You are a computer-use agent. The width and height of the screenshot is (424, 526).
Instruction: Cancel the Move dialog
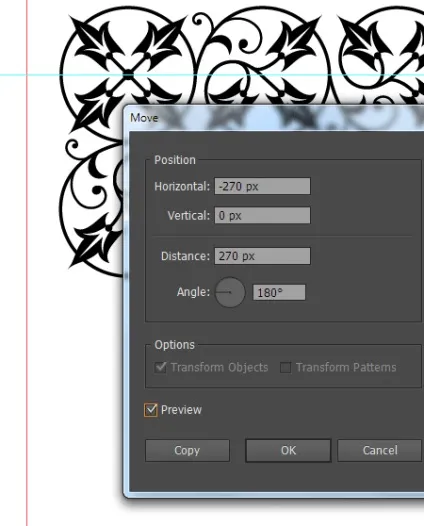click(379, 450)
